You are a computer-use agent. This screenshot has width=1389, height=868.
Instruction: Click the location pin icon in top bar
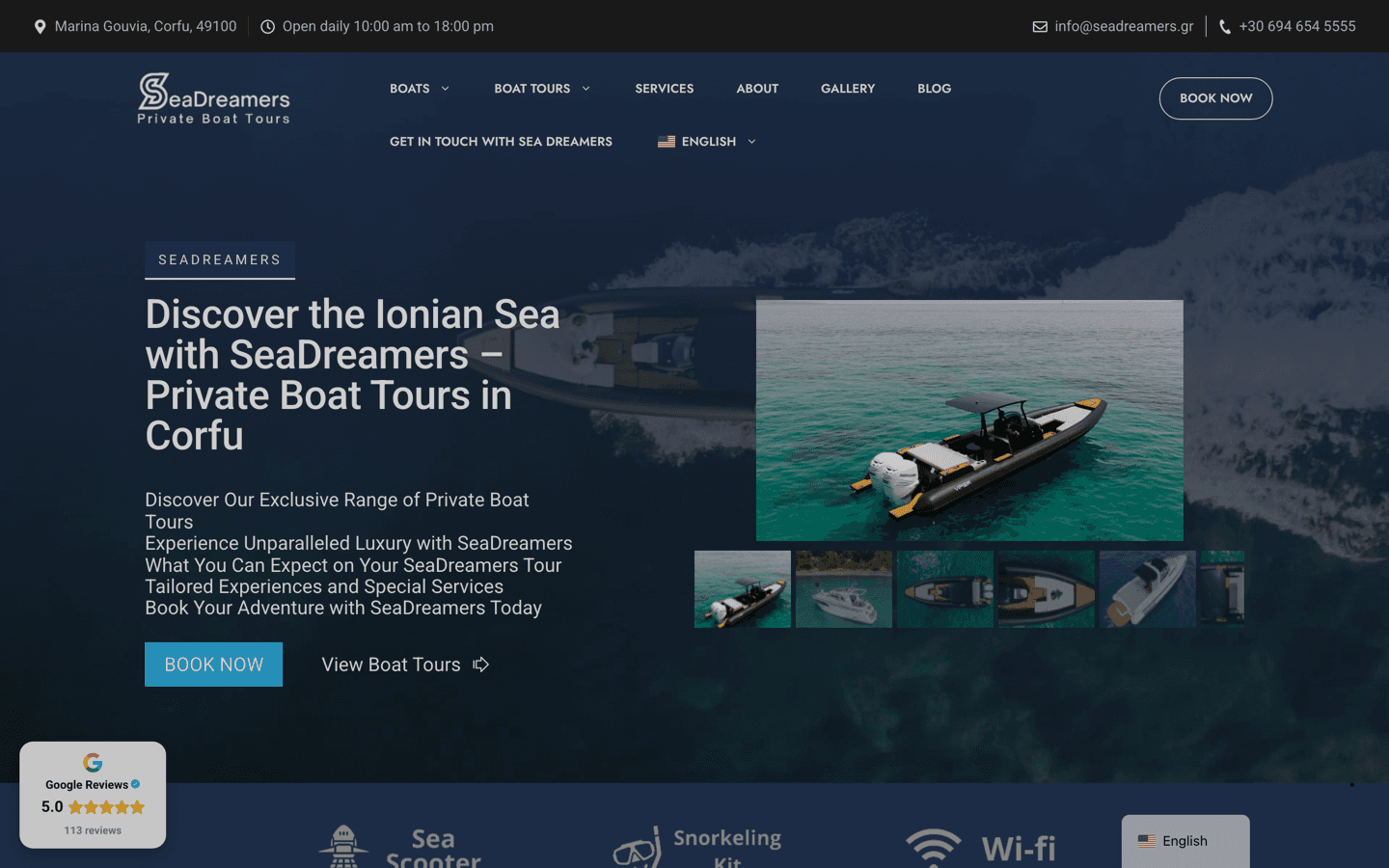tap(40, 26)
